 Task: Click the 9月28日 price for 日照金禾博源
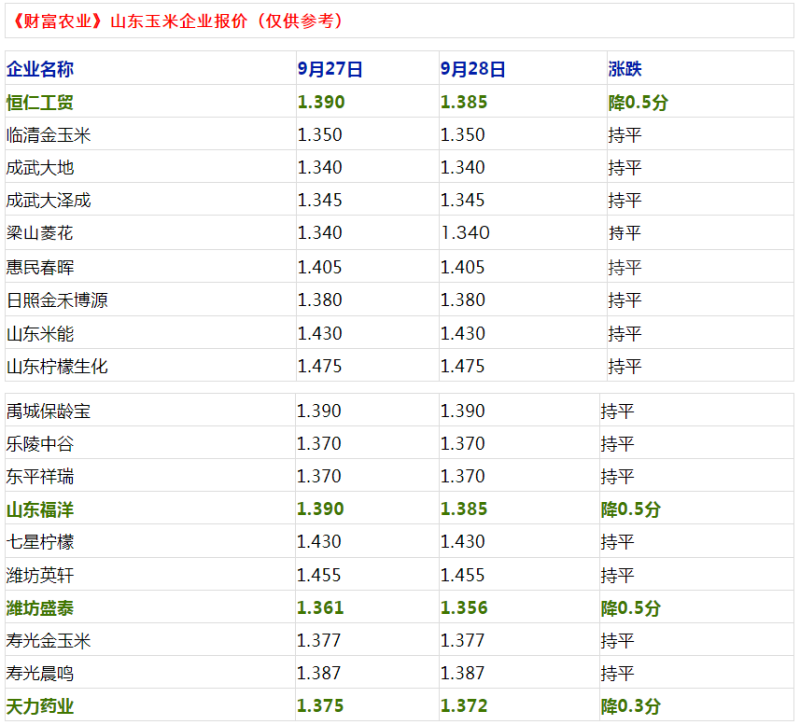[463, 300]
